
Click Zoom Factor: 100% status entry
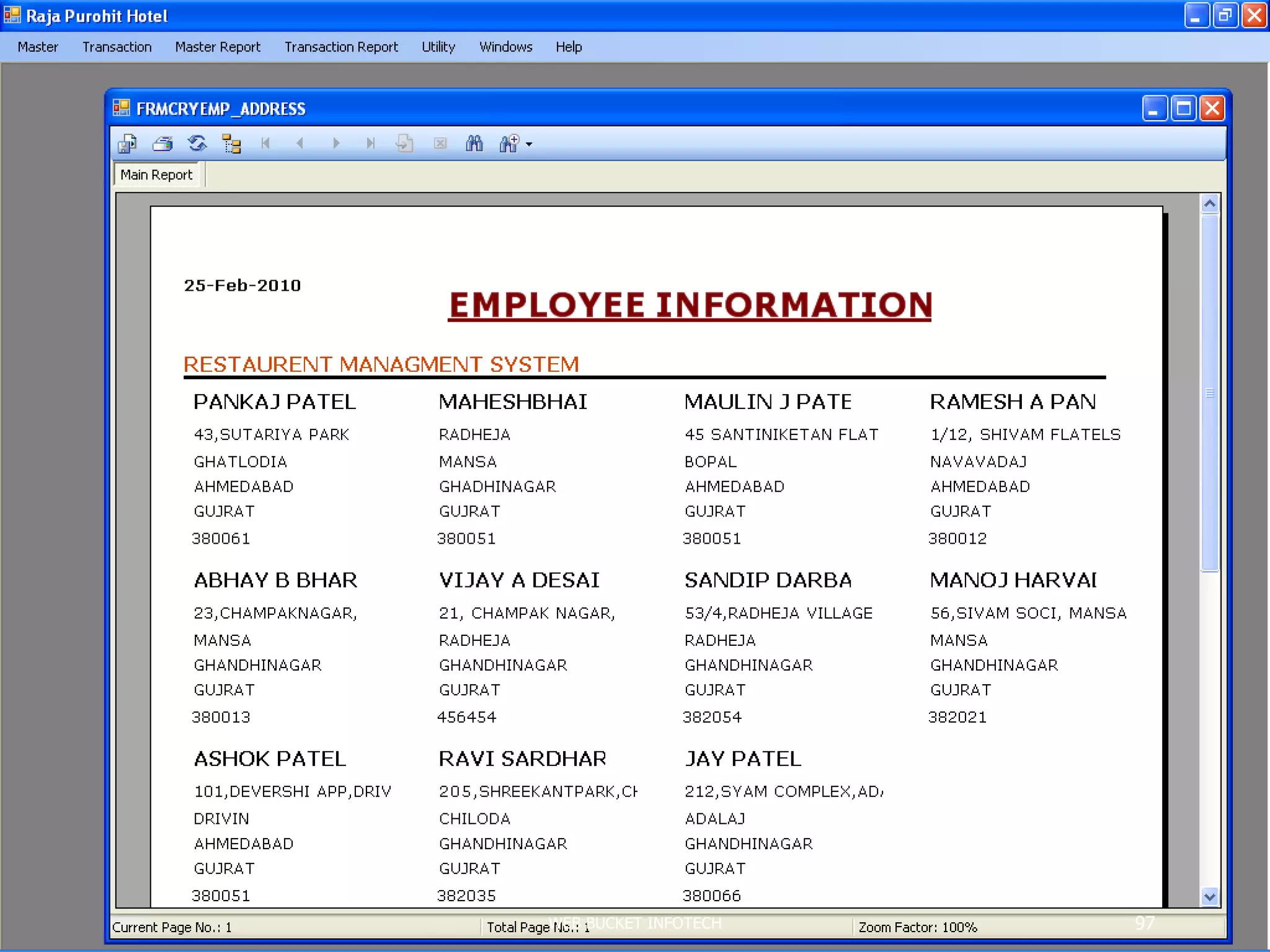pos(918,927)
